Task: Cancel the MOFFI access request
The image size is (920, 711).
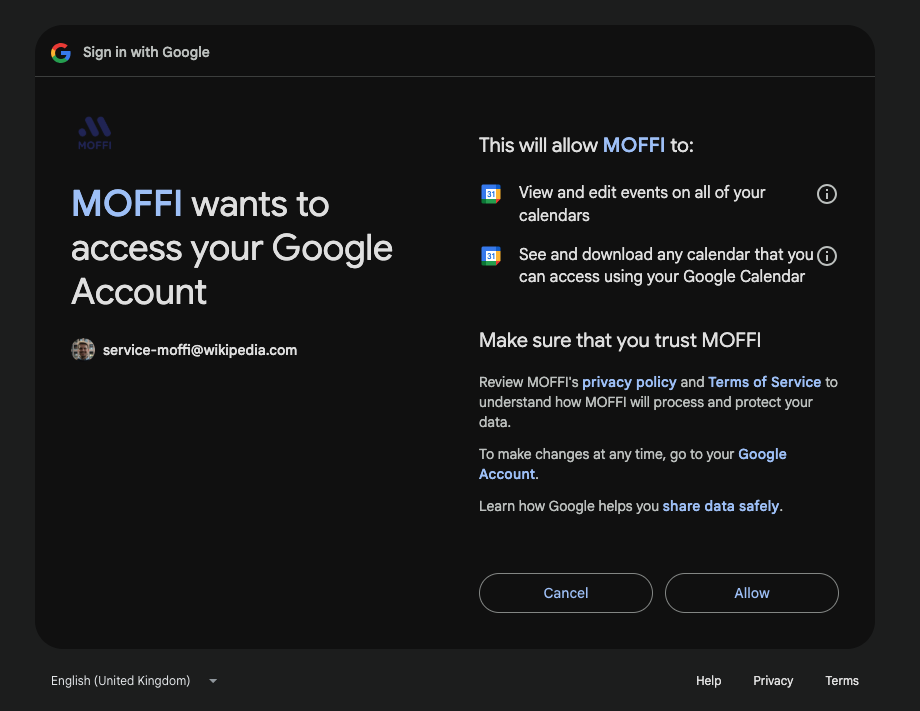Action: tap(566, 593)
